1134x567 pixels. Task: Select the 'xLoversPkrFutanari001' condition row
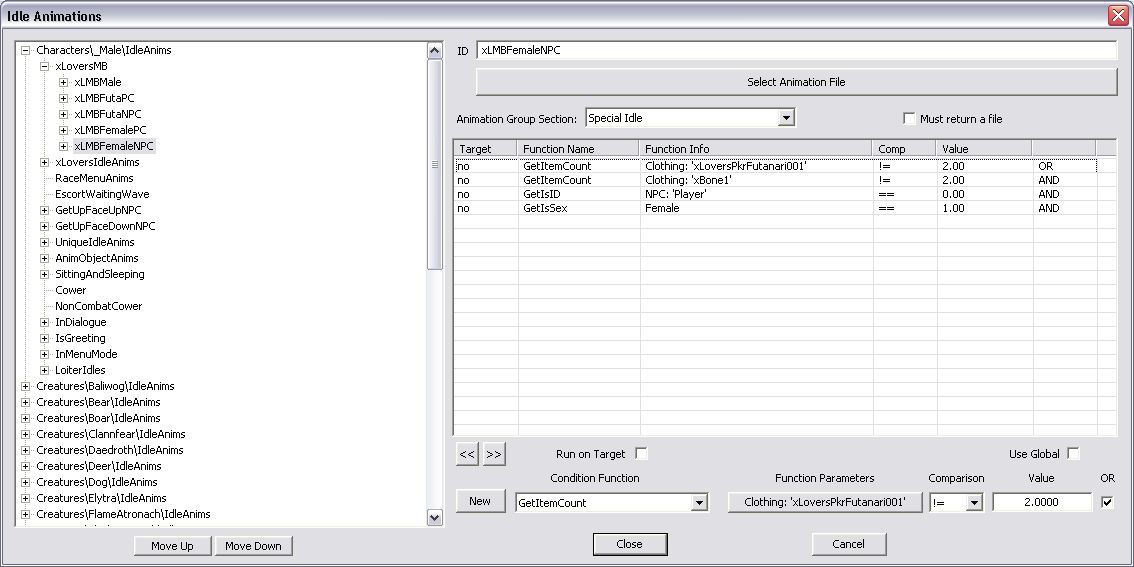[775, 166]
